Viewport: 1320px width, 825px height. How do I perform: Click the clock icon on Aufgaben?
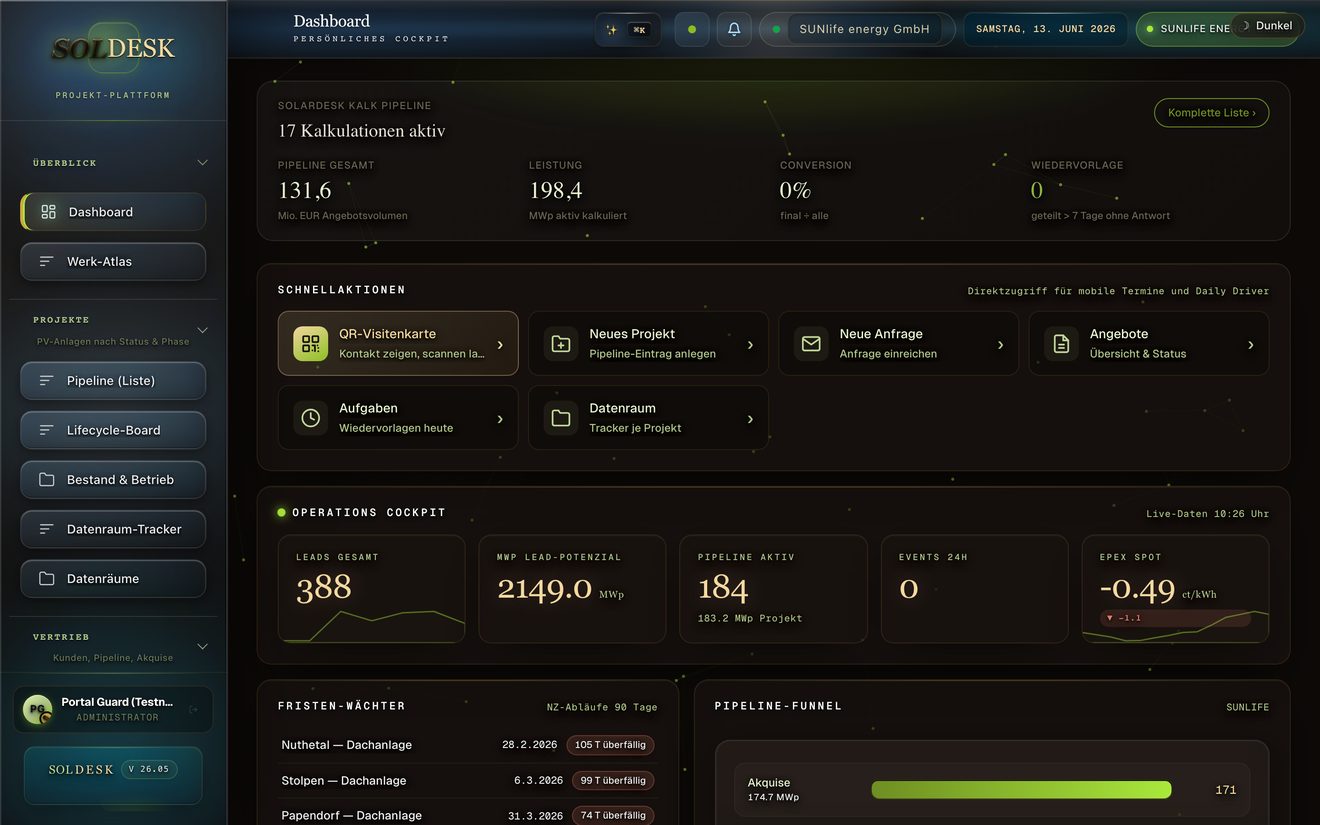[310, 417]
